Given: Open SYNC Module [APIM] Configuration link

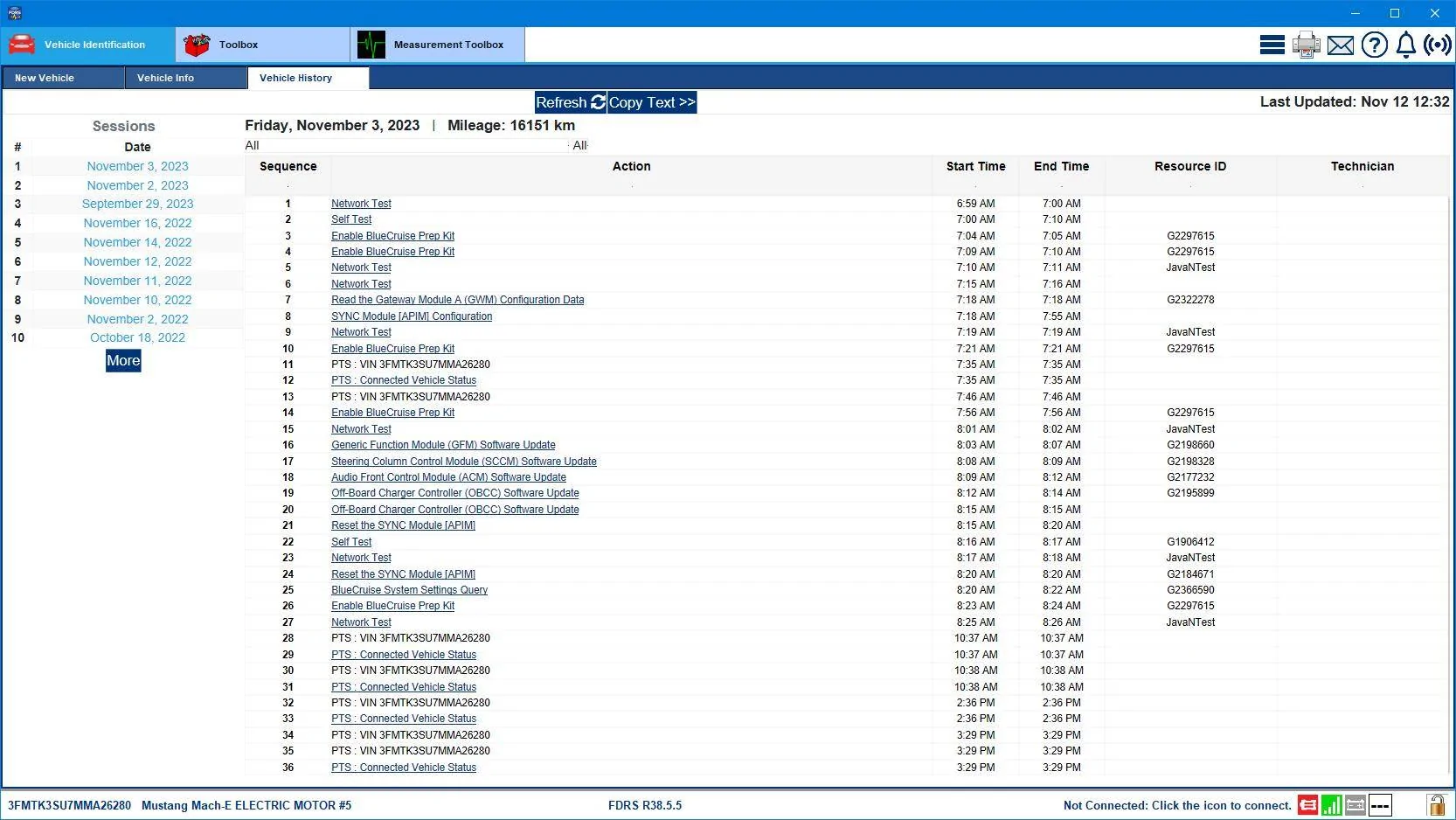Looking at the screenshot, I should (x=412, y=316).
